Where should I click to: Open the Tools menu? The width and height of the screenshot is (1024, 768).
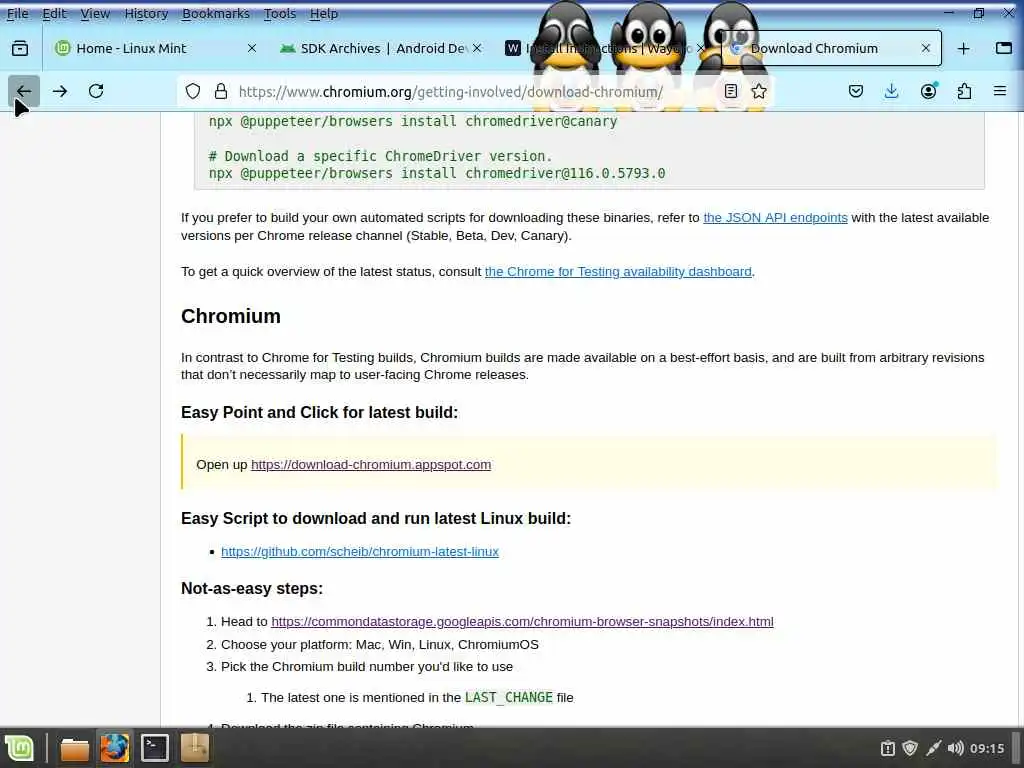coord(280,13)
